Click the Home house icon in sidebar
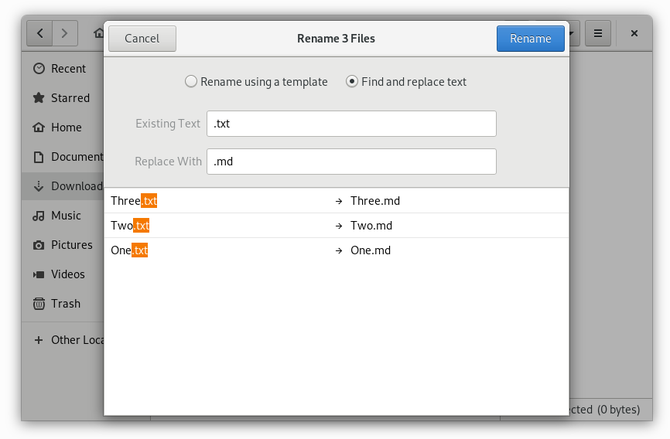Viewport: 670px width, 439px height. tap(39, 128)
